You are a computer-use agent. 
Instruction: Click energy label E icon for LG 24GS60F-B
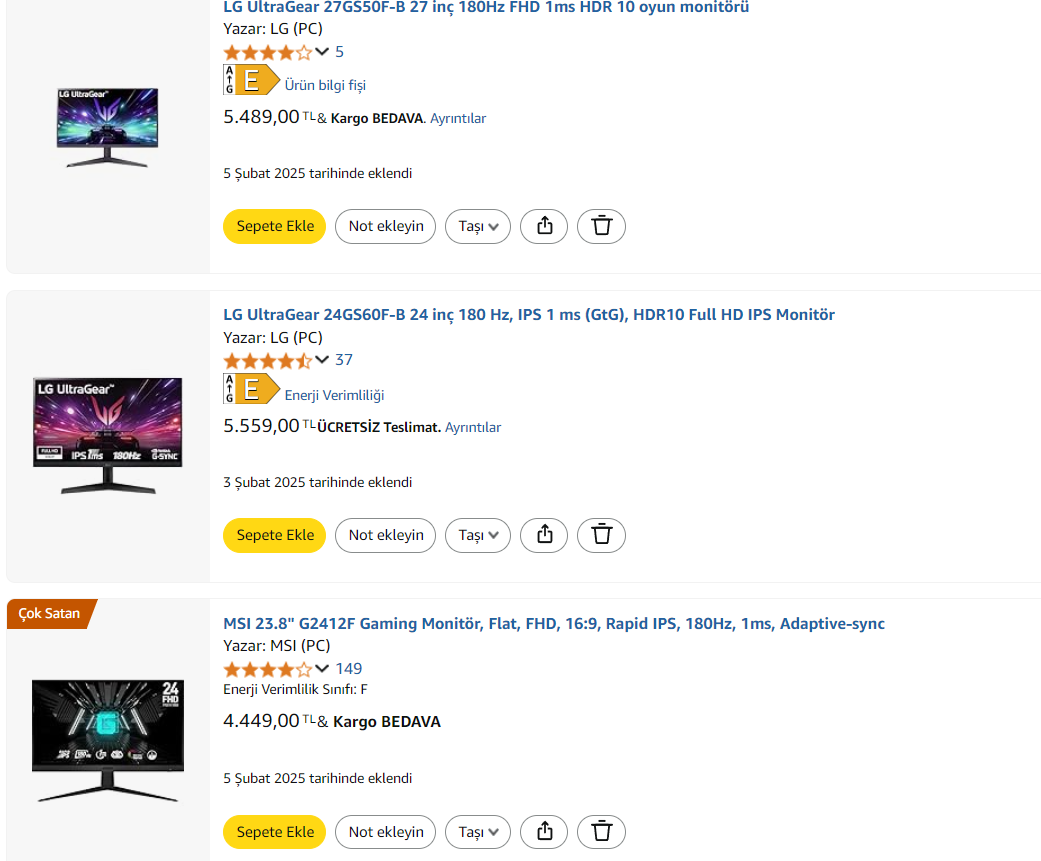250,389
